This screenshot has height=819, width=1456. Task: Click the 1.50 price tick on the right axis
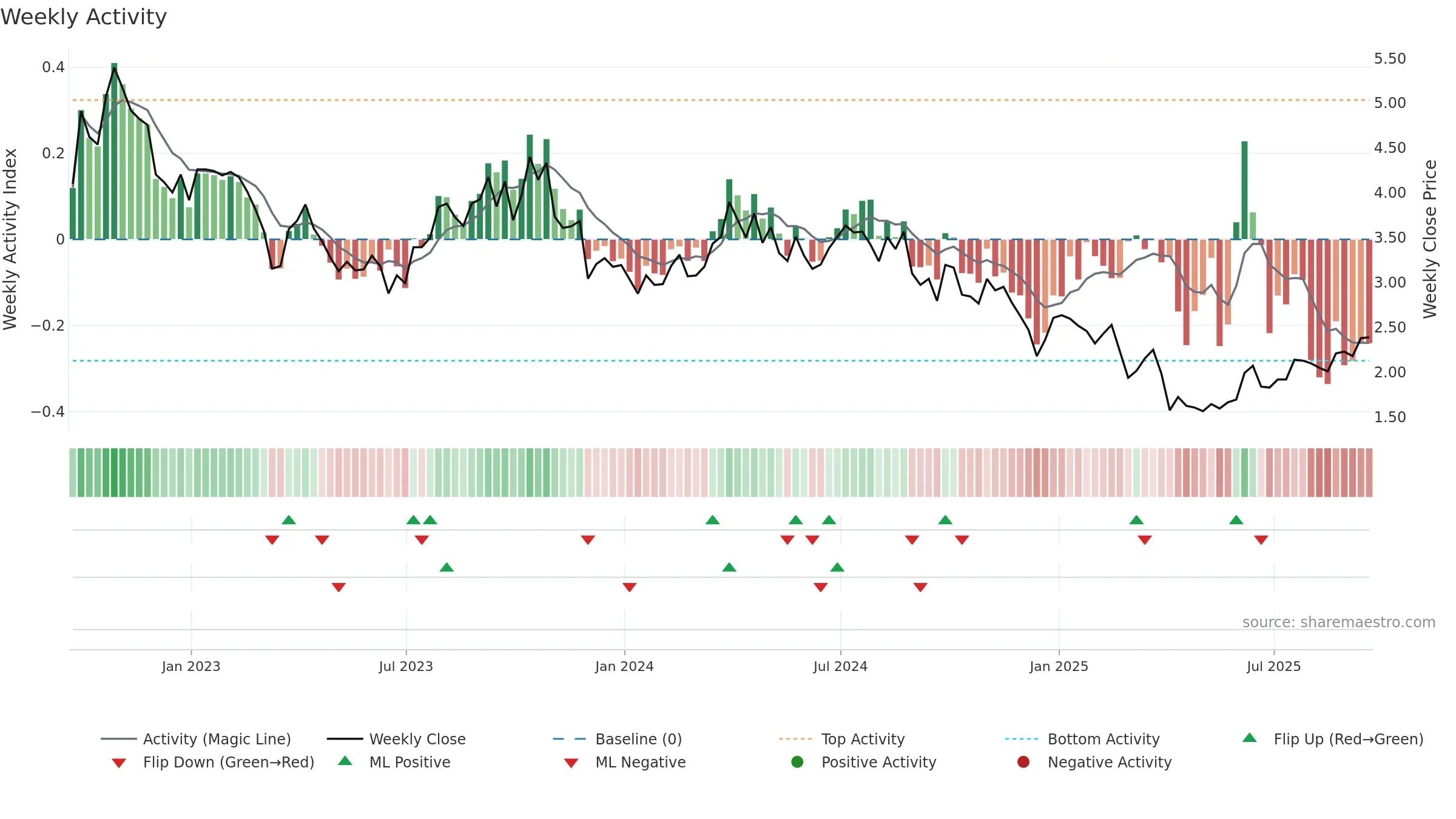point(1390,417)
